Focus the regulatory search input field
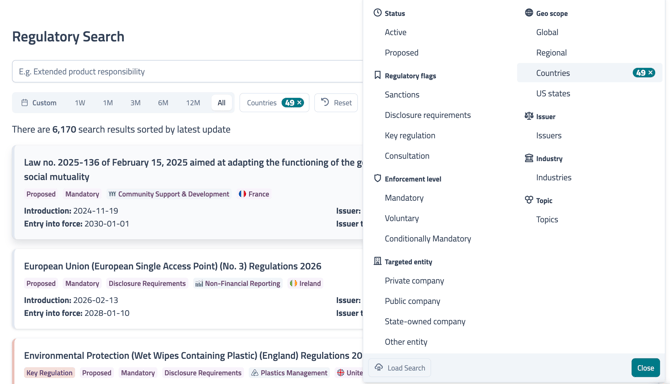The width and height of the screenshot is (670, 384). 187,71
